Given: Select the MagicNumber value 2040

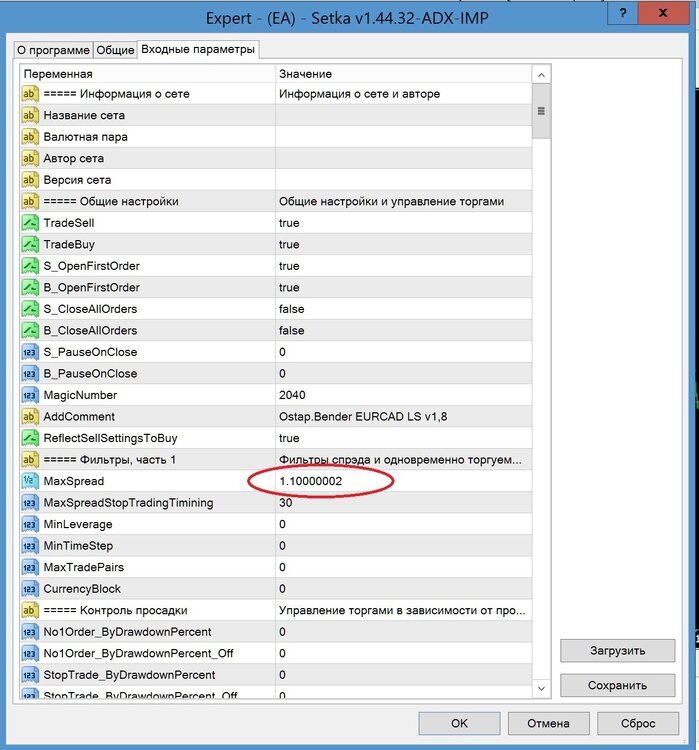Looking at the screenshot, I should pos(292,395).
